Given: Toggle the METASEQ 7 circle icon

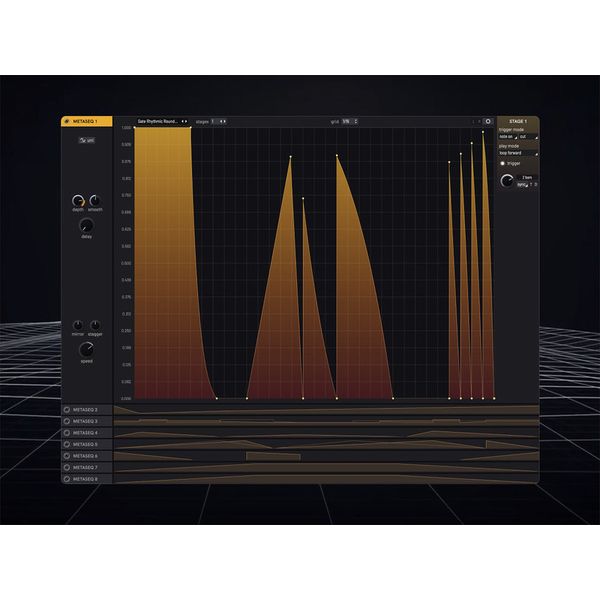Looking at the screenshot, I should (67, 467).
